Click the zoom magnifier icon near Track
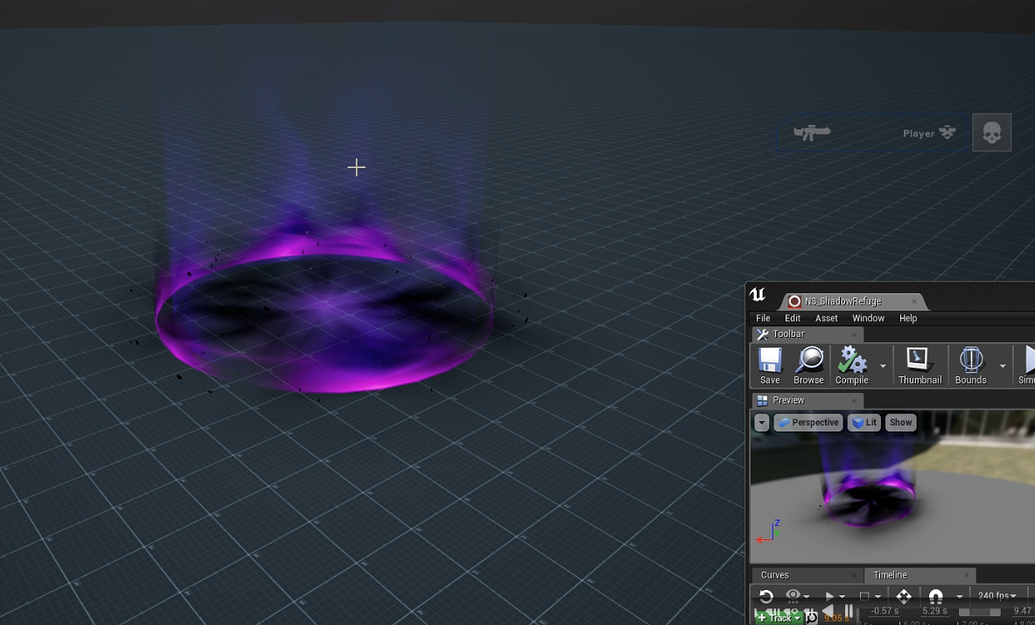 [x=812, y=616]
